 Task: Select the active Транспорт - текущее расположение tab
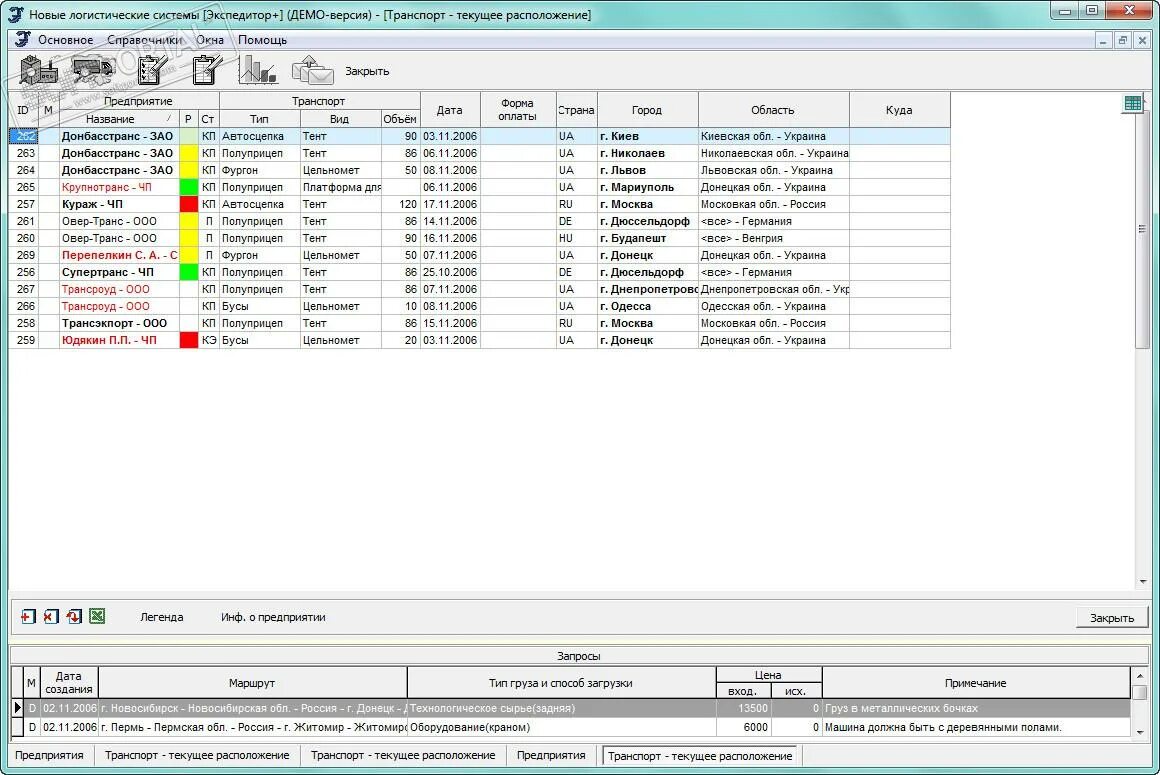click(x=700, y=756)
